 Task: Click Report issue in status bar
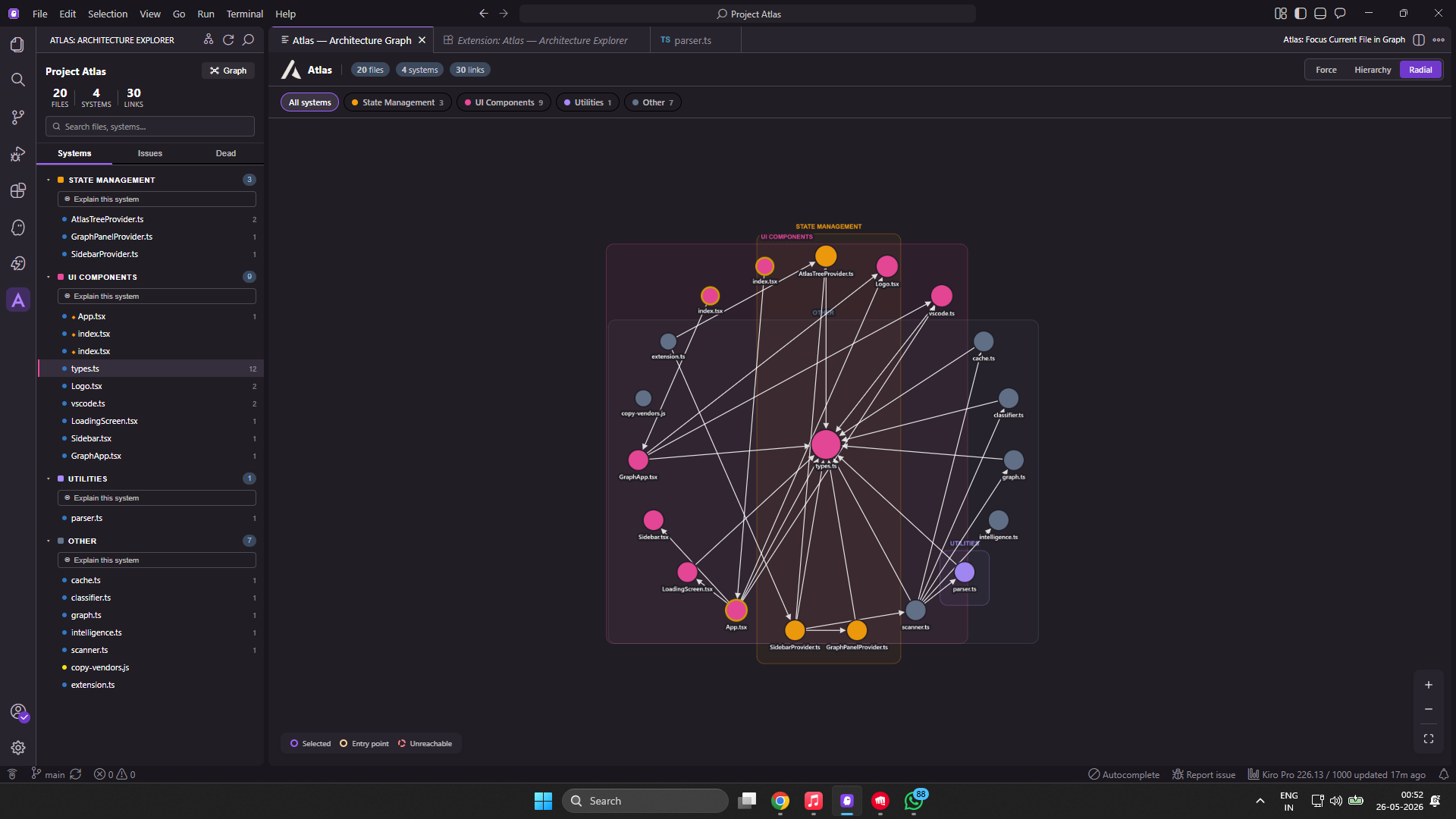coord(1204,774)
